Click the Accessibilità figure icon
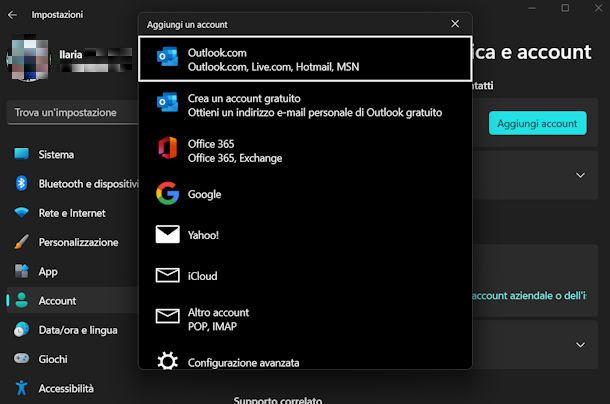This screenshot has width=610, height=404. 21,388
